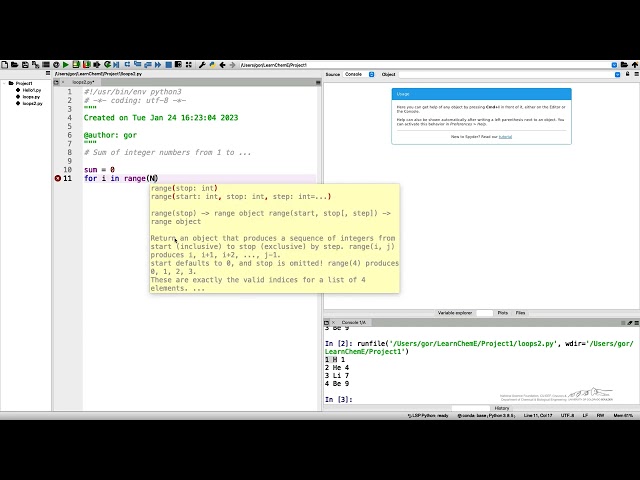The width and height of the screenshot is (640, 480).
Task: Click the Browse tabs icon beside loops2.py tab
Action: [56, 82]
